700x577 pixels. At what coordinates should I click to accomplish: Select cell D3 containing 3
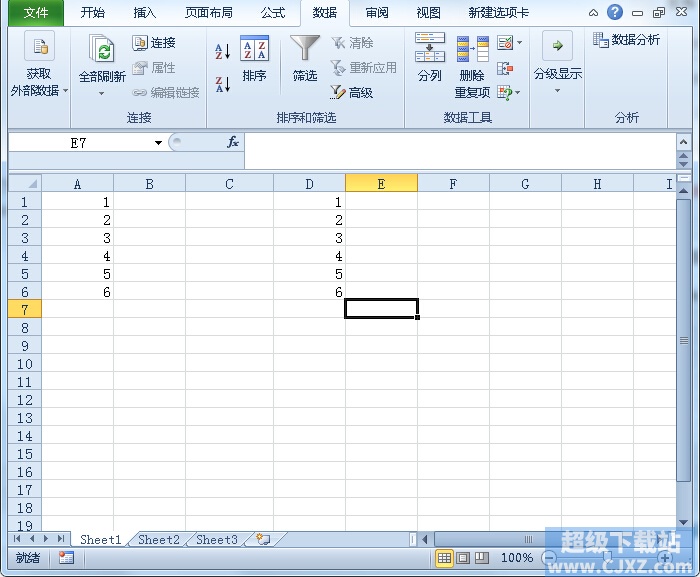[x=309, y=238]
